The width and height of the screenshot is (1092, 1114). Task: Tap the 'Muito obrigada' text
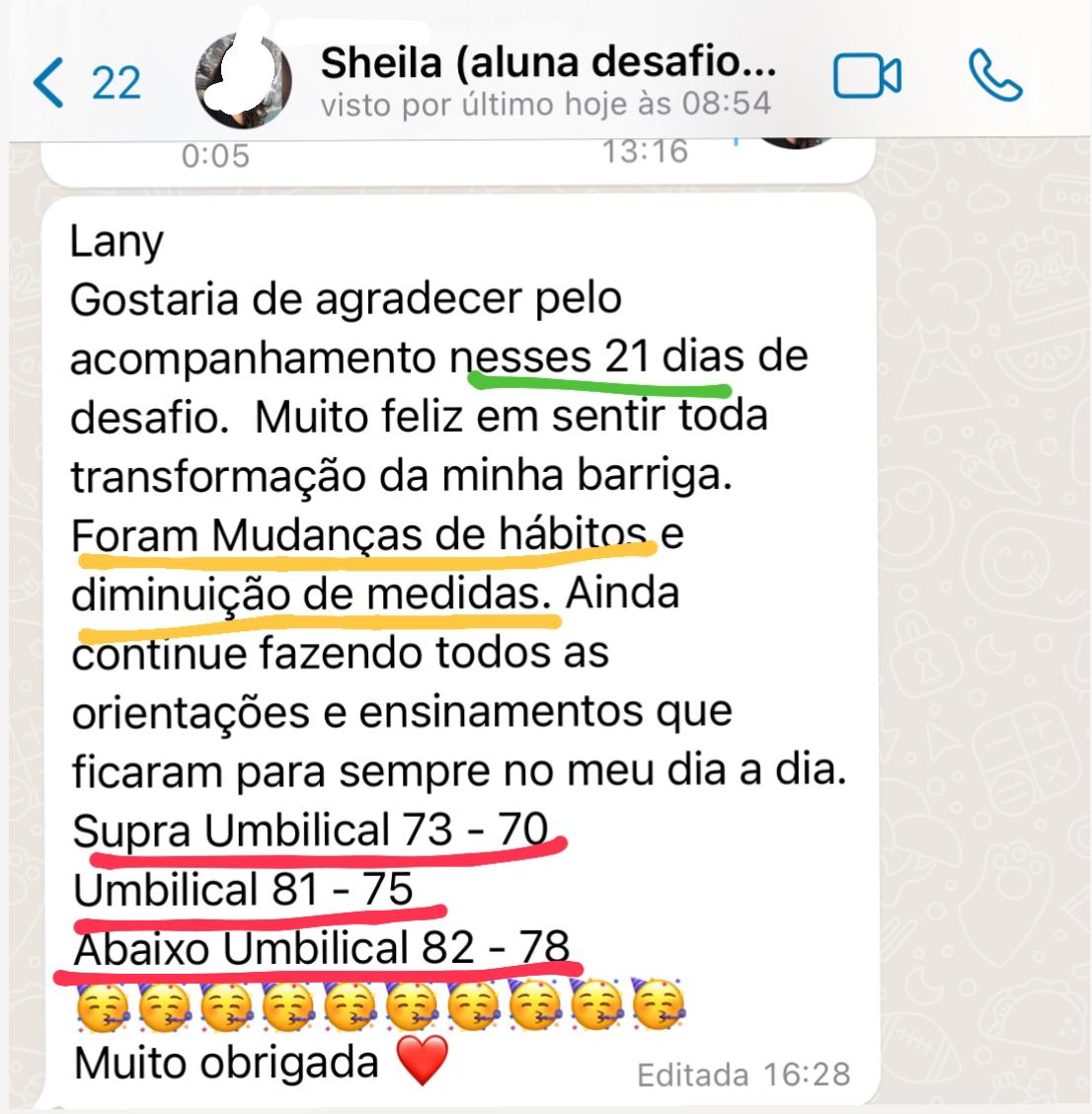pyautogui.click(x=227, y=1063)
